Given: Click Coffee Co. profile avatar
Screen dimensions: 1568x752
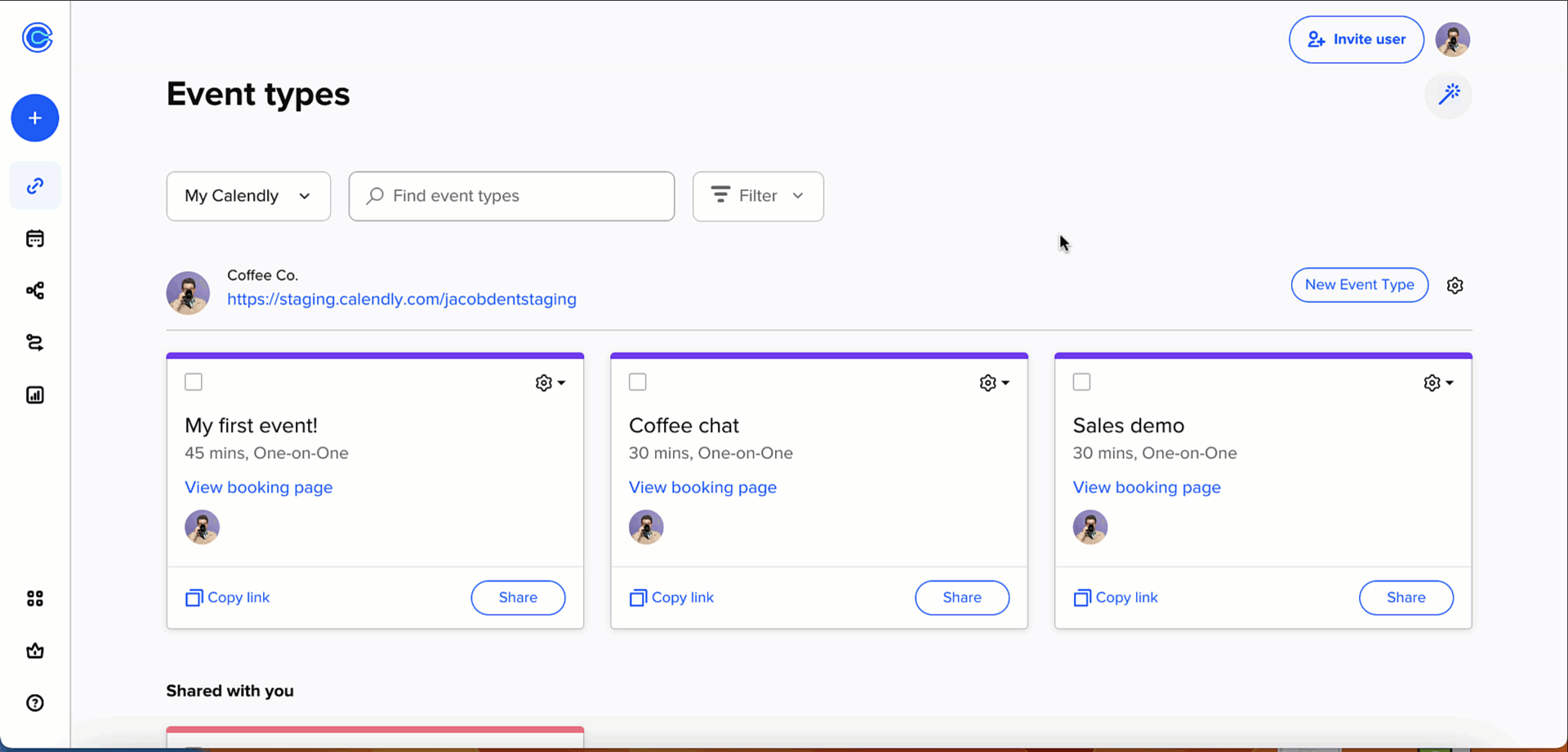Looking at the screenshot, I should [188, 293].
